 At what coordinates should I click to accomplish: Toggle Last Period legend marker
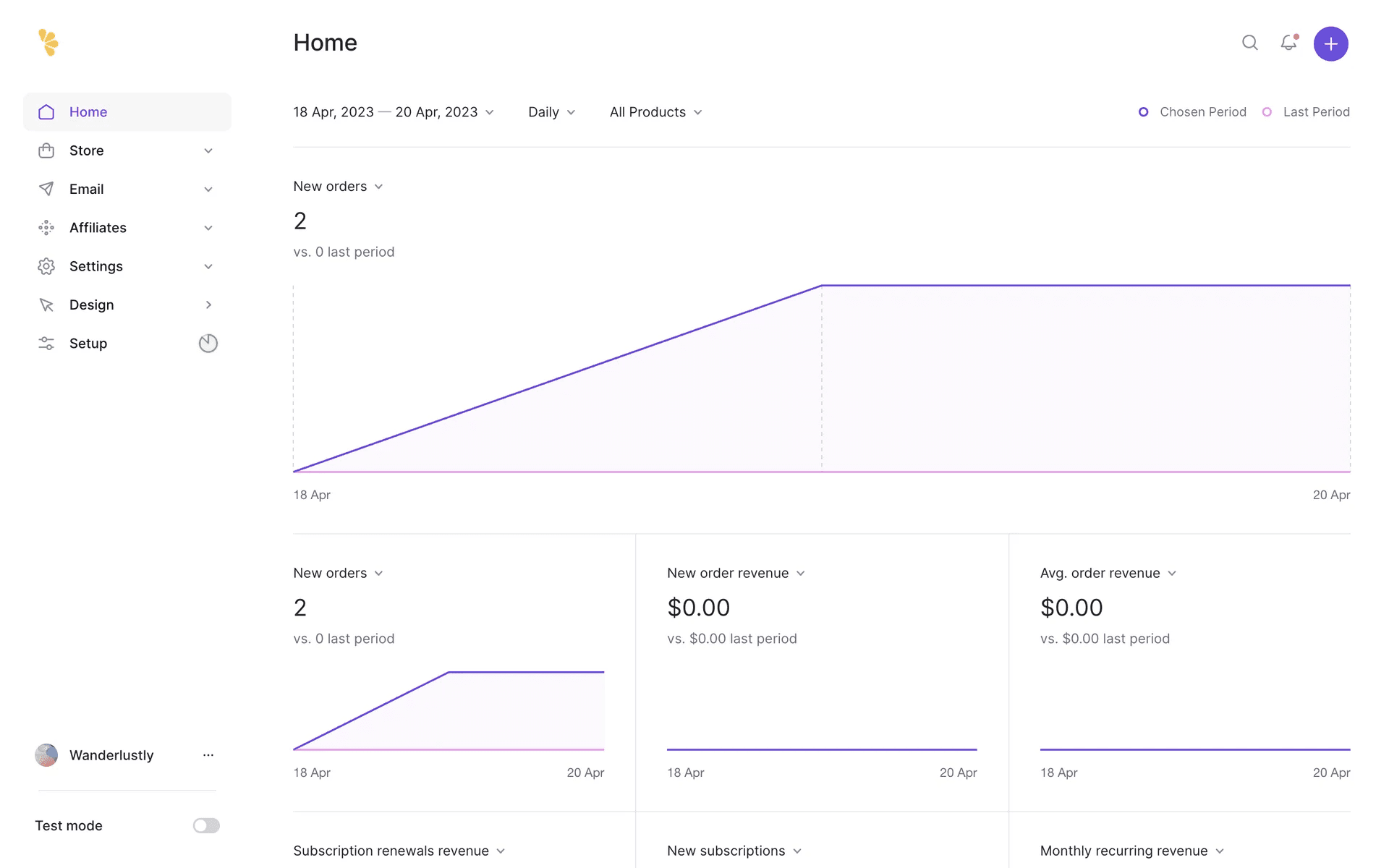(1267, 112)
